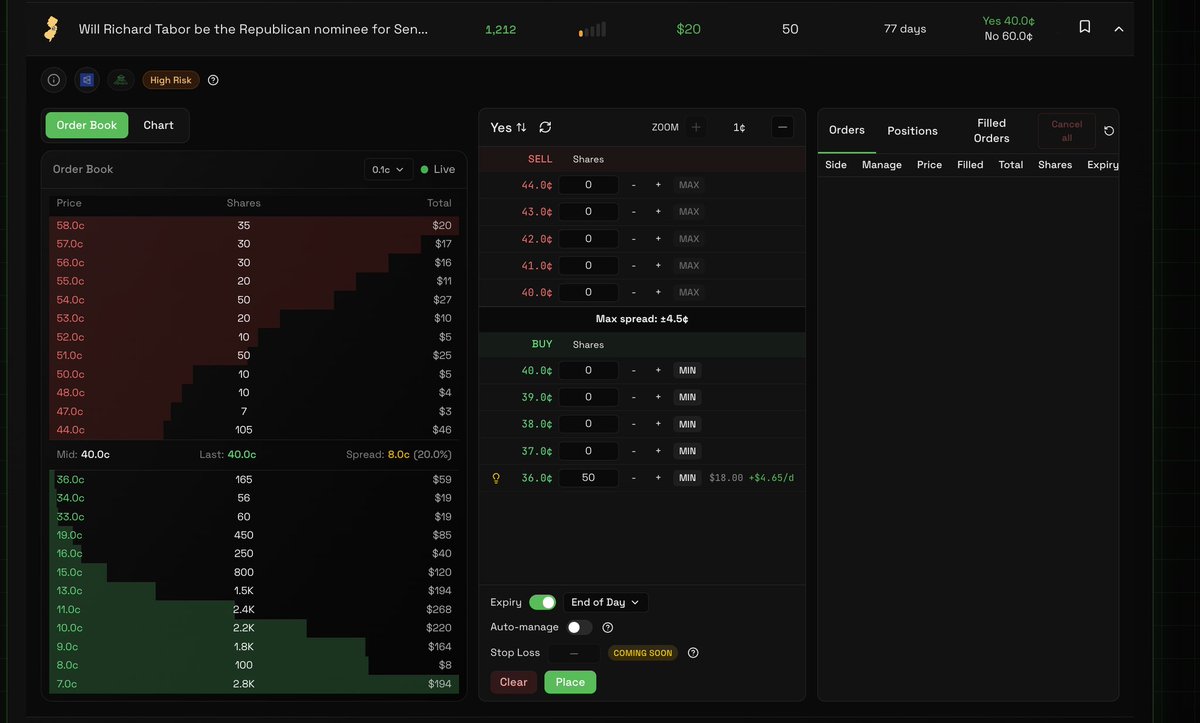Toggle the Expiry switch off
The height and width of the screenshot is (723, 1200).
542,602
